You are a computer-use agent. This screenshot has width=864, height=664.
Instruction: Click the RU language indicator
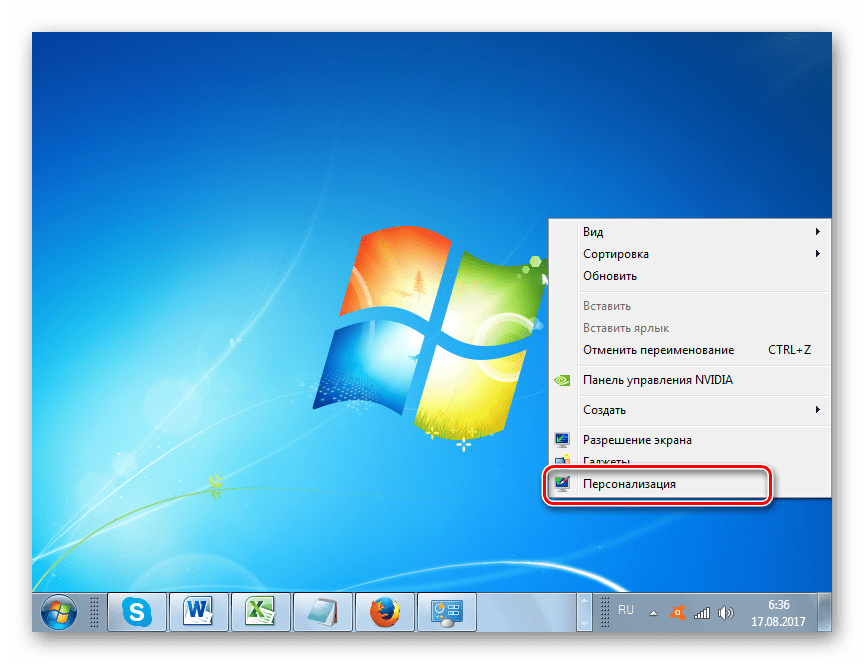pos(625,610)
